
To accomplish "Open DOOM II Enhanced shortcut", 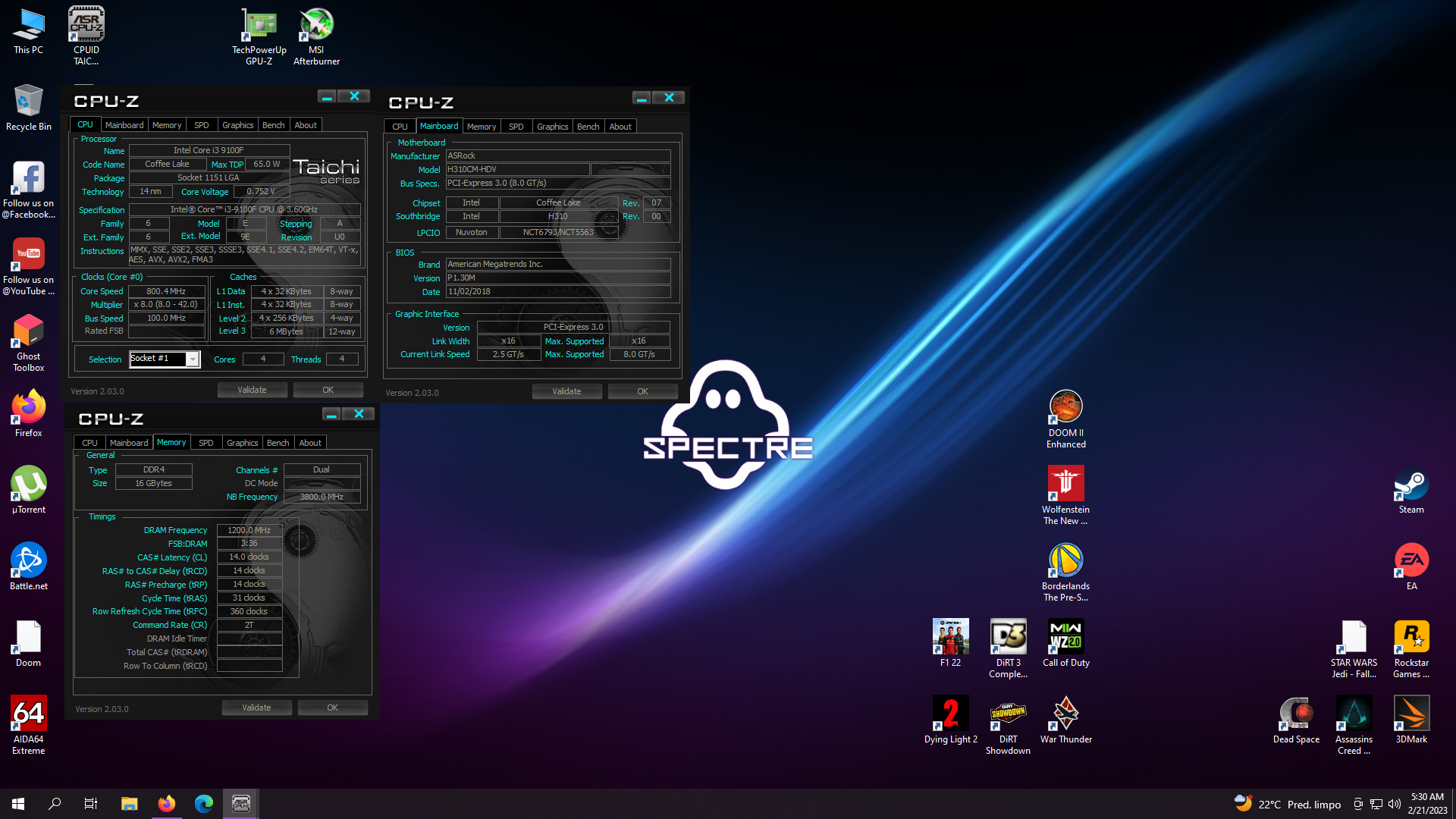I will 1065,419.
